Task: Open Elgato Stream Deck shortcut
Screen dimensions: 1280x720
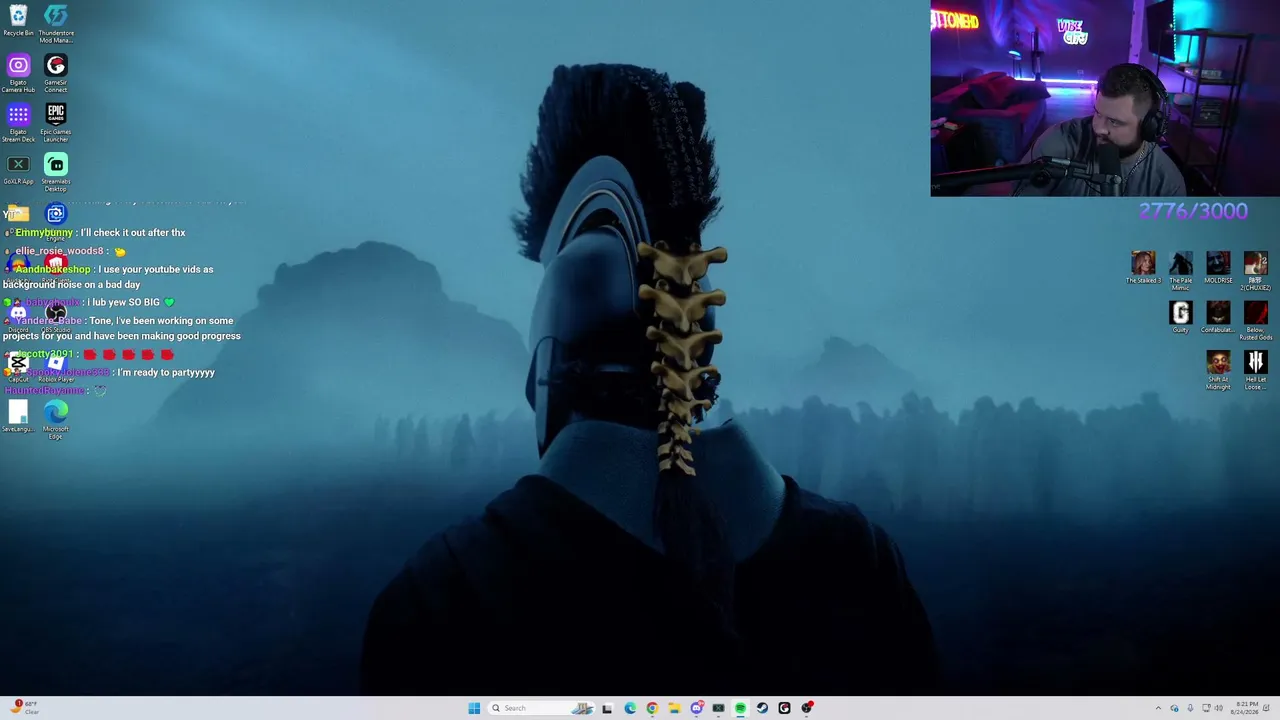Action: click(x=18, y=123)
